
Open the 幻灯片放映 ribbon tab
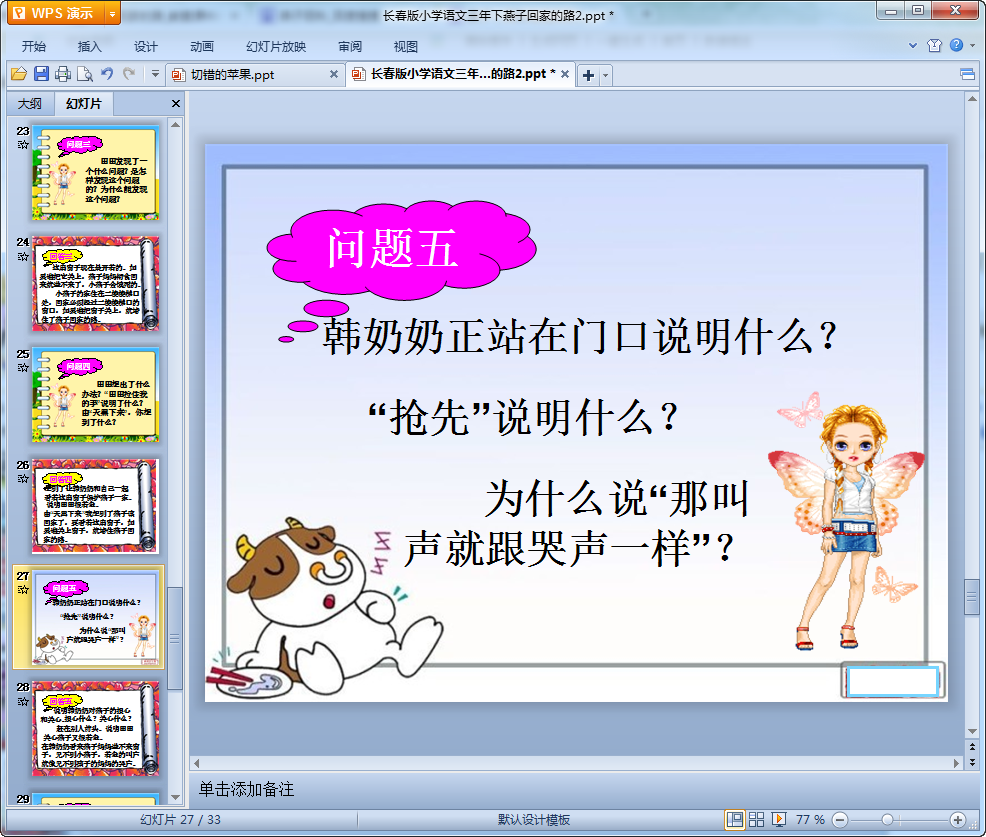[x=276, y=47]
